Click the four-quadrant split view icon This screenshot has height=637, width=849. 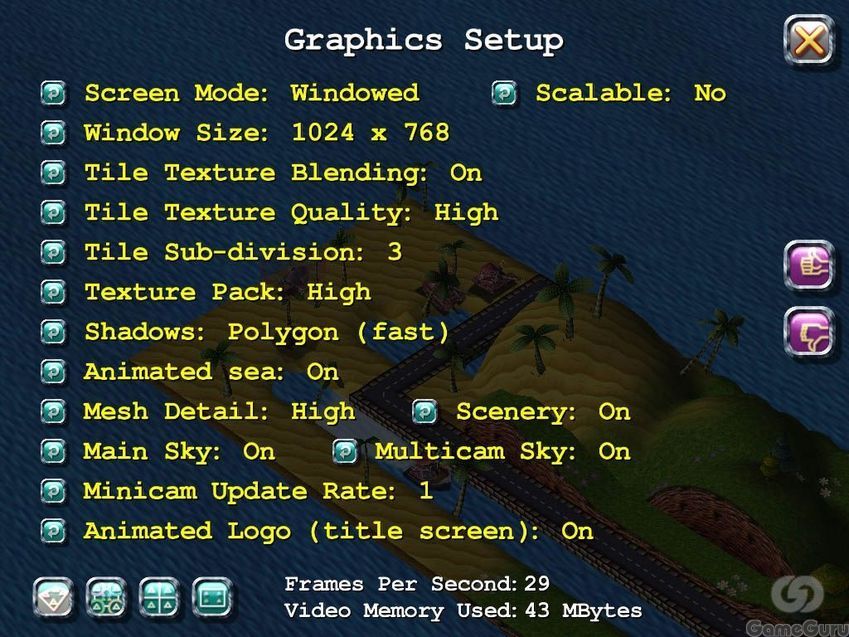coord(159,598)
